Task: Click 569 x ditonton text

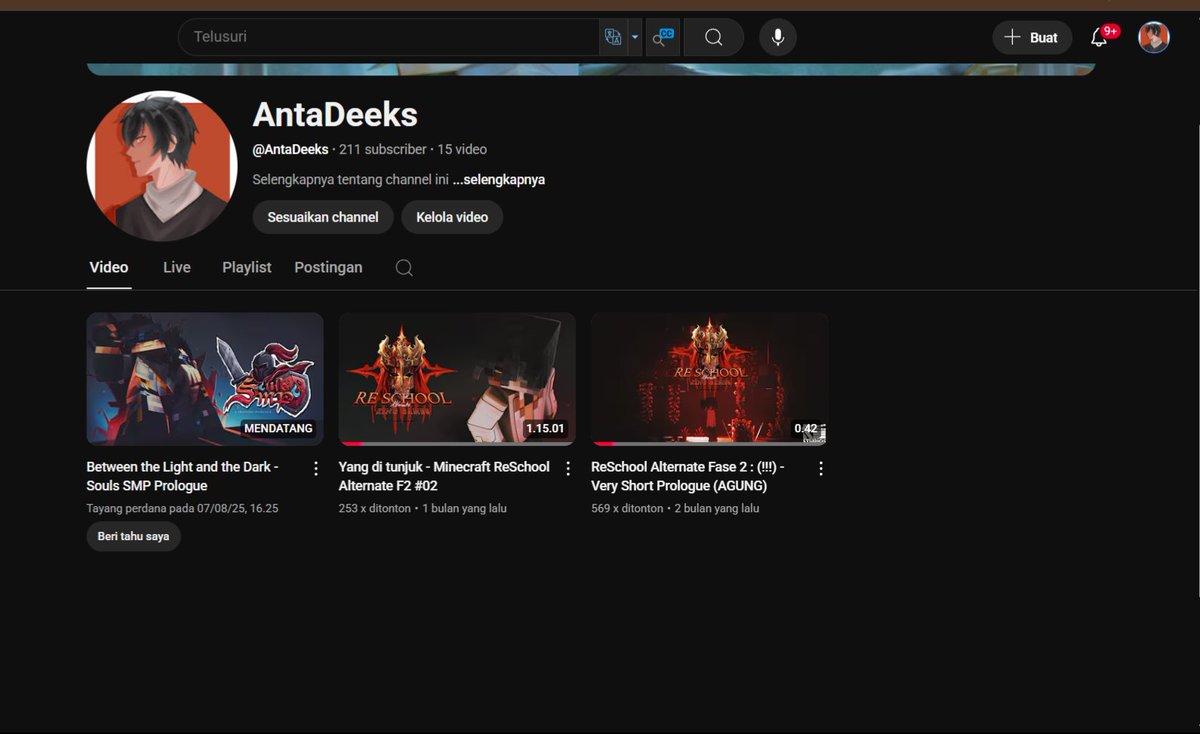Action: click(x=627, y=508)
